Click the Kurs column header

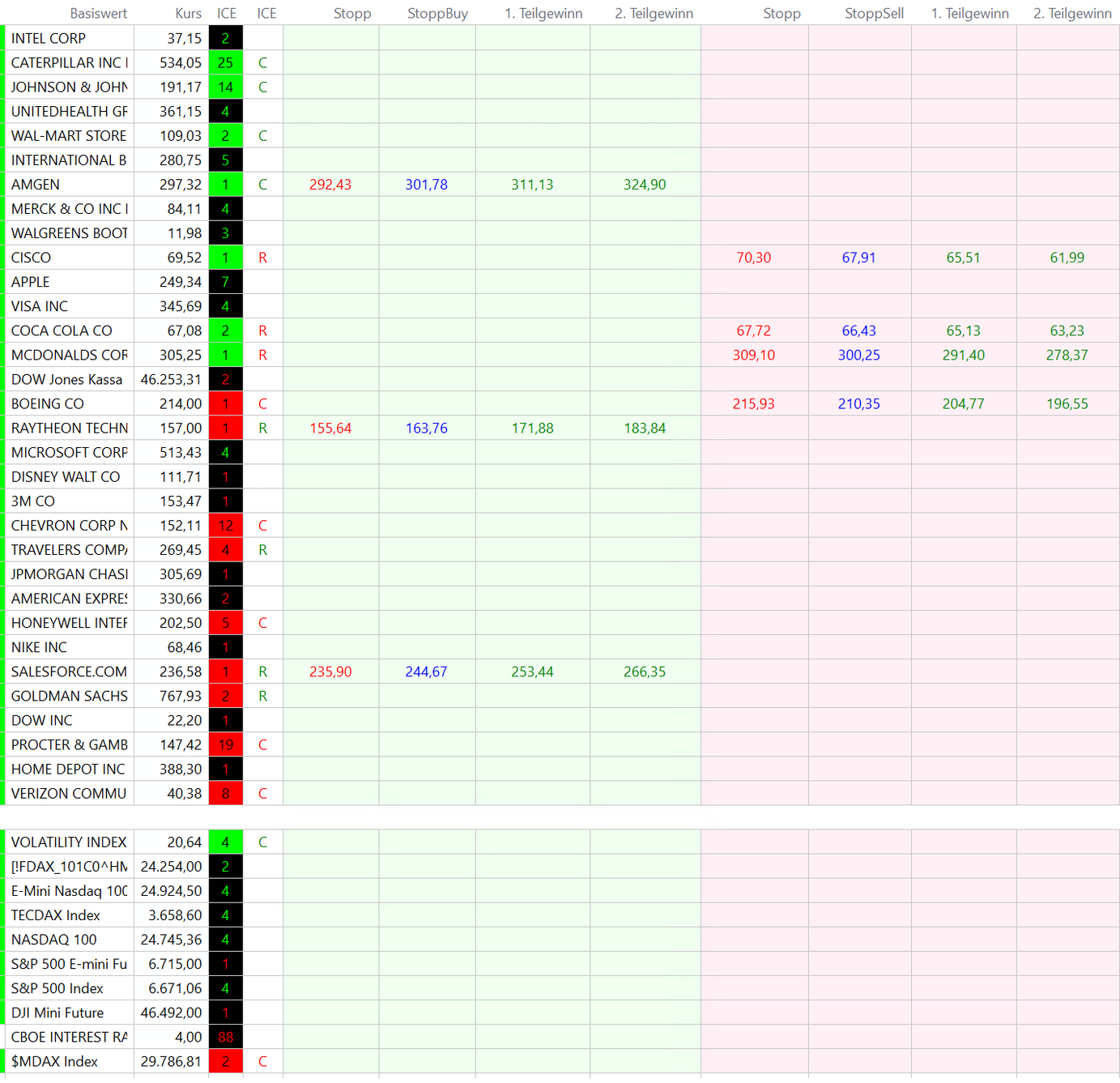pos(188,13)
